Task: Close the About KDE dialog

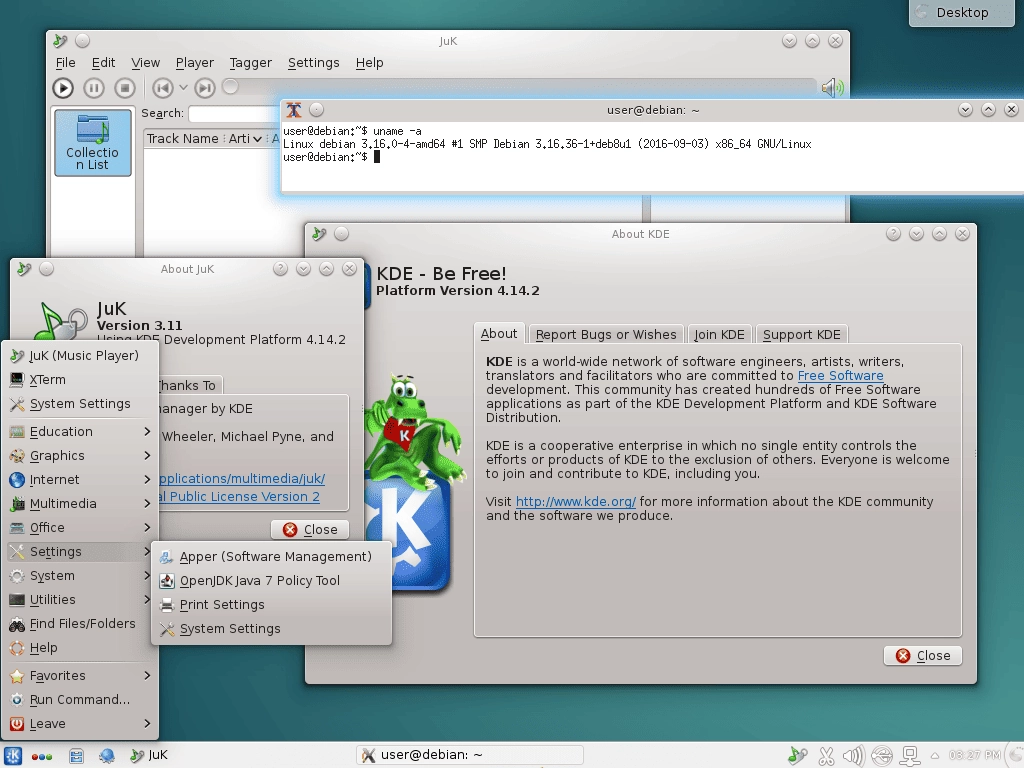Action: click(x=923, y=656)
